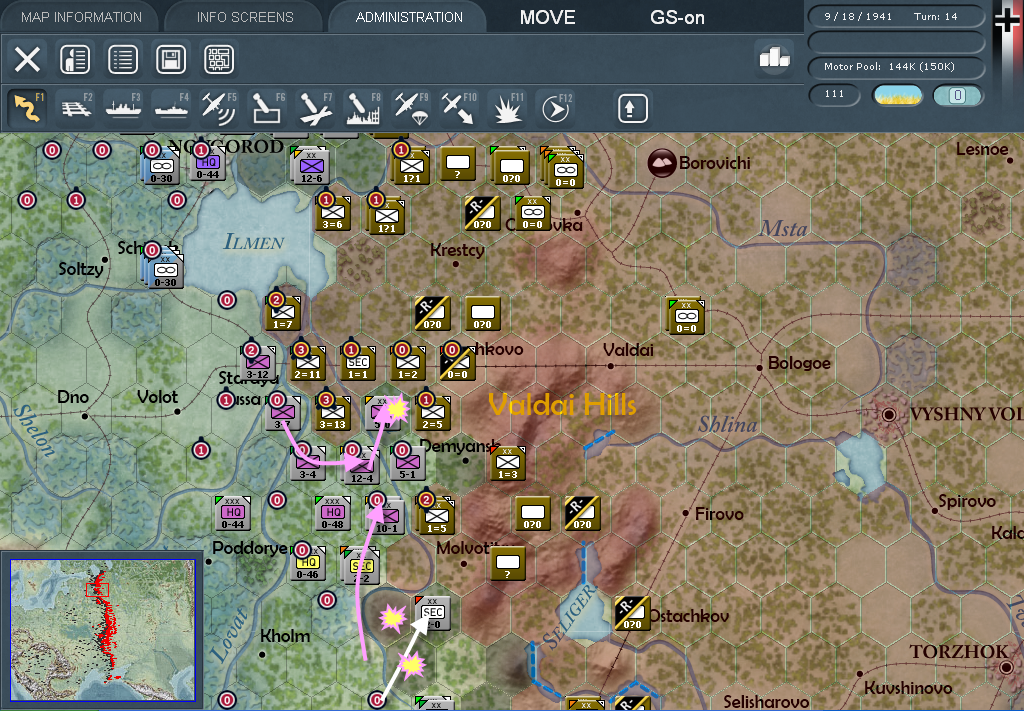The image size is (1024, 711).
Task: Select the Soviet unit counter 2=5
Action: [x=432, y=413]
